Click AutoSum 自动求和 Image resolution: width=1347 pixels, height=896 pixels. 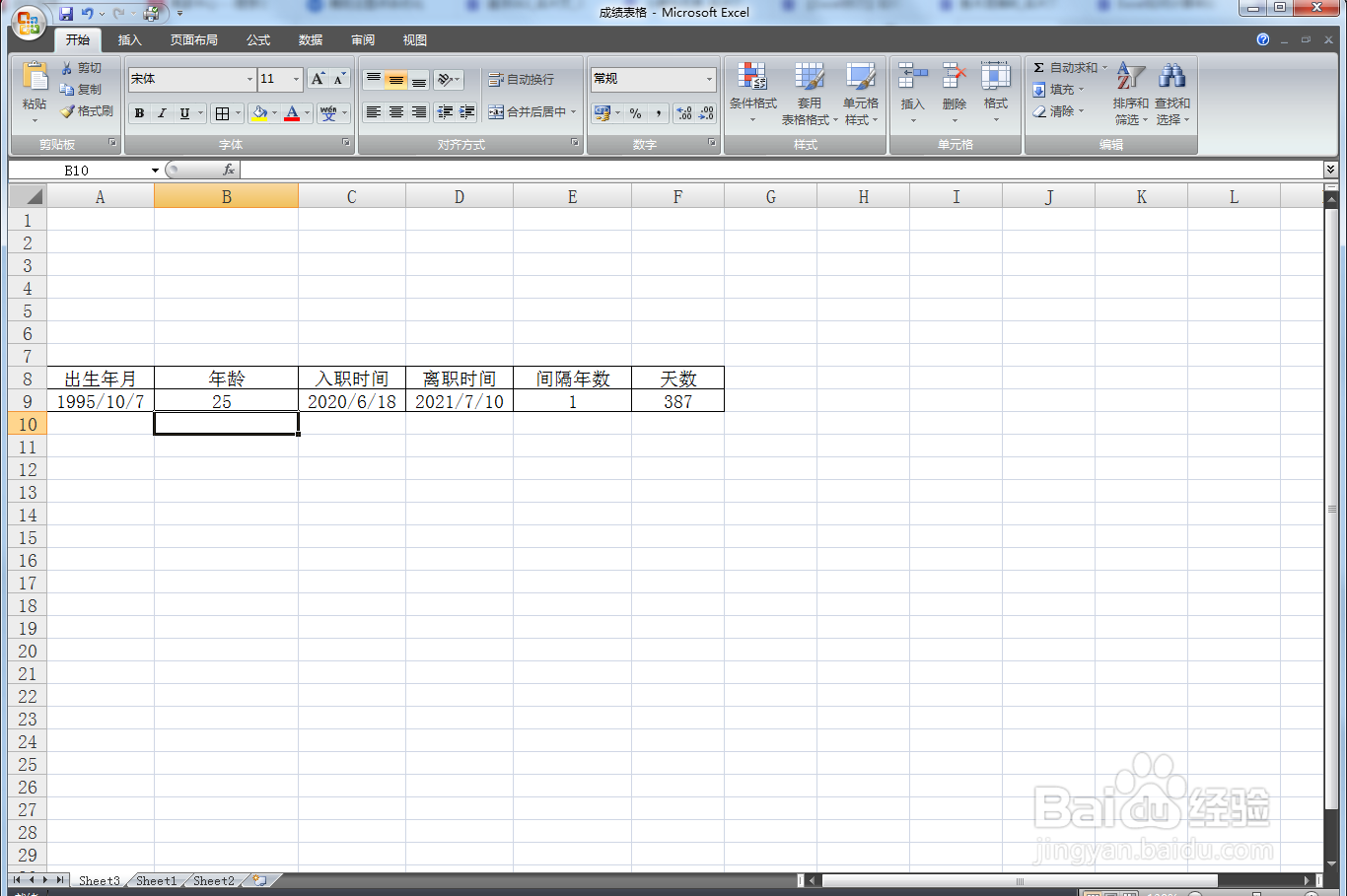1070,68
